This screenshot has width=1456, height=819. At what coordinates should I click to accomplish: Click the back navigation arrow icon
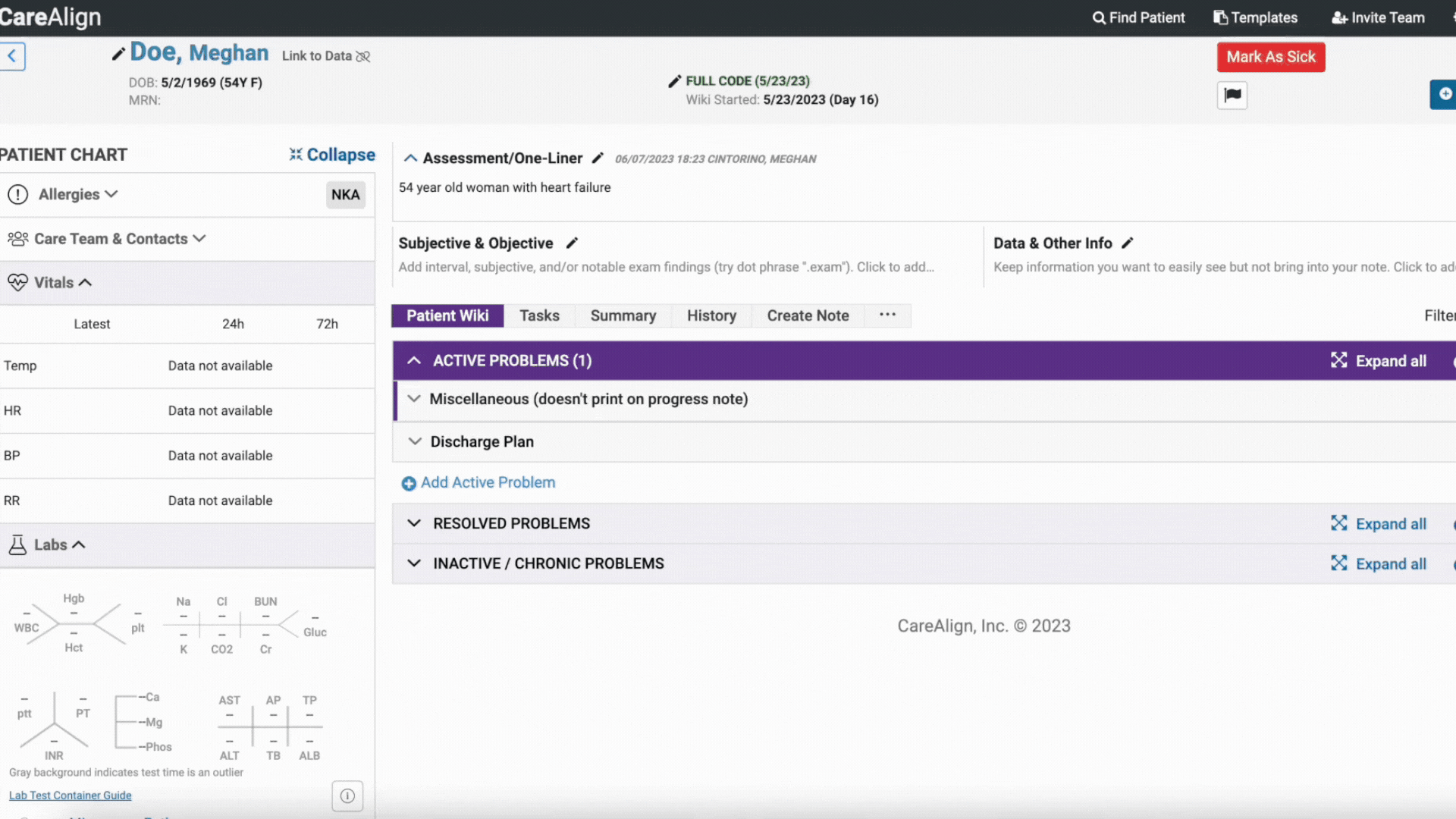click(x=11, y=55)
